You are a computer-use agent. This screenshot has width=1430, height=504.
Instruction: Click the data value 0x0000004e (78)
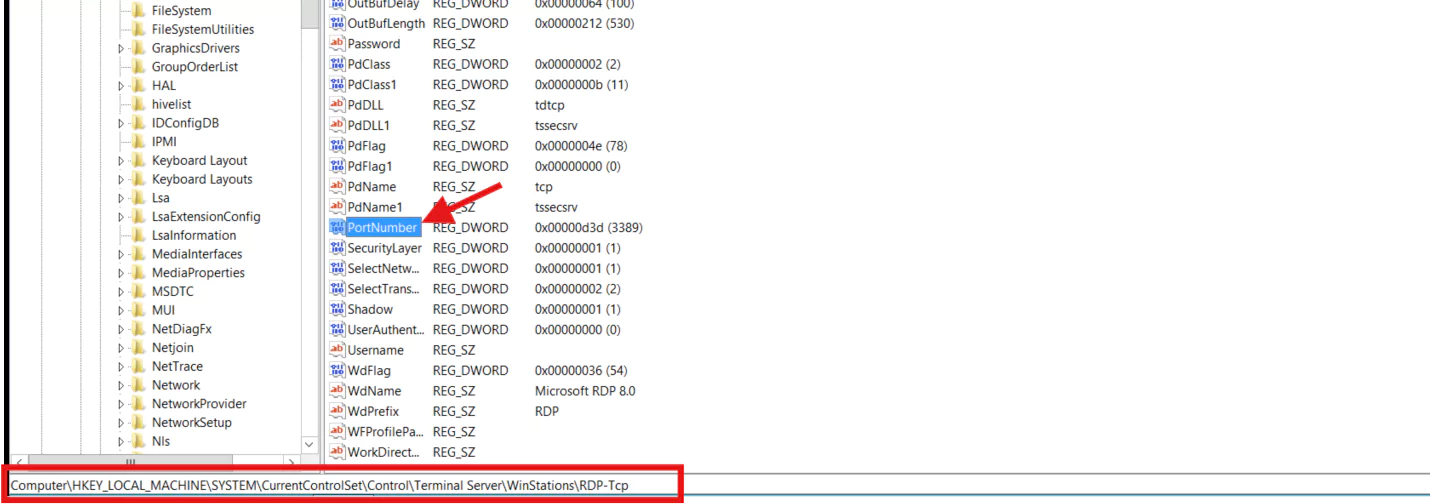click(581, 146)
